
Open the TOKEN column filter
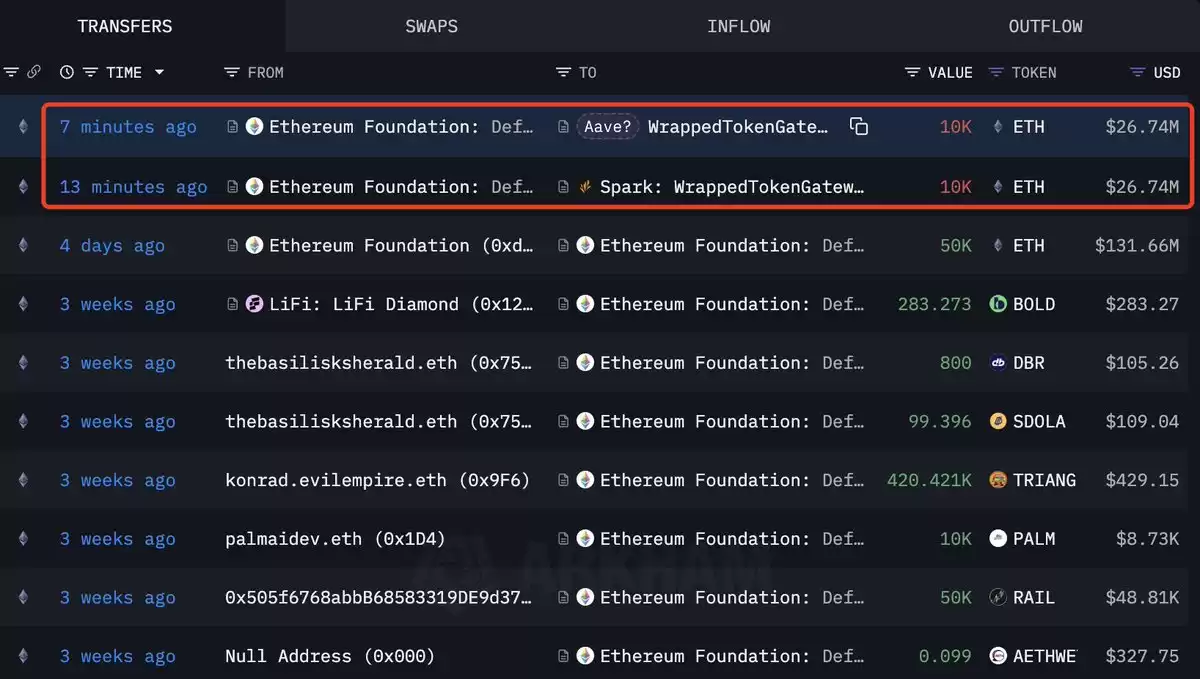coord(996,72)
